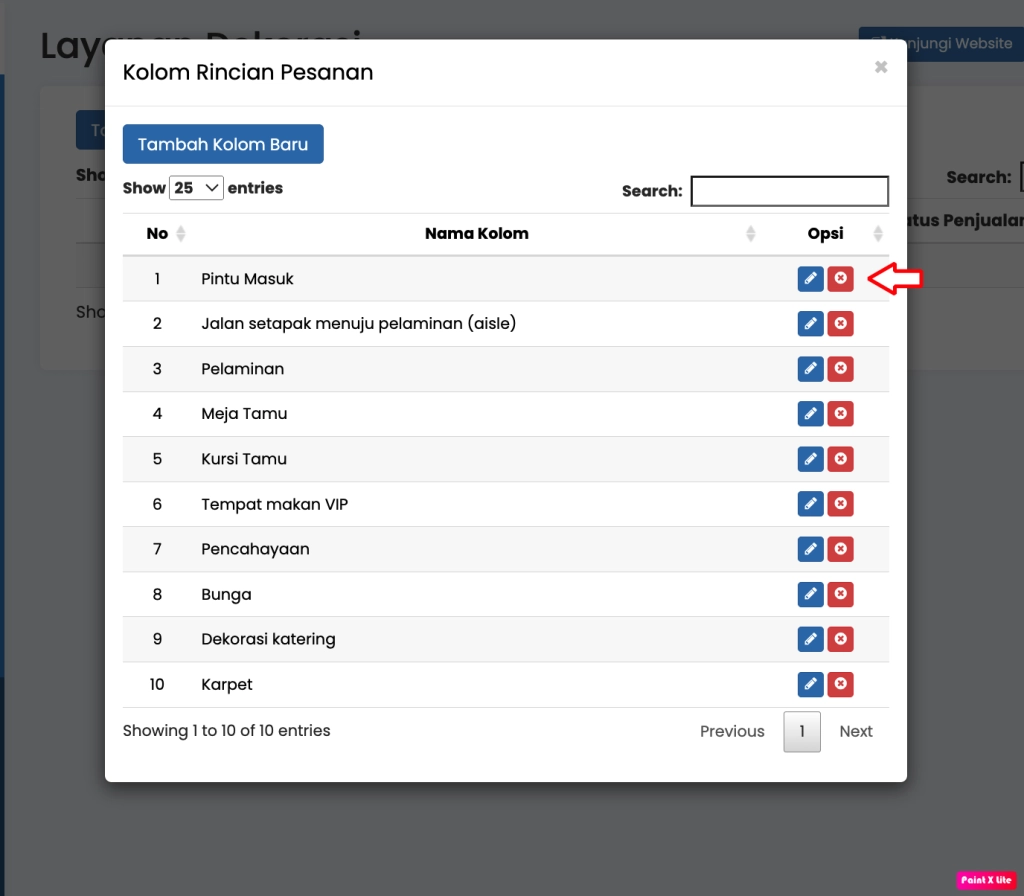This screenshot has width=1024, height=896.
Task: Focus the Search input field
Action: 789,191
